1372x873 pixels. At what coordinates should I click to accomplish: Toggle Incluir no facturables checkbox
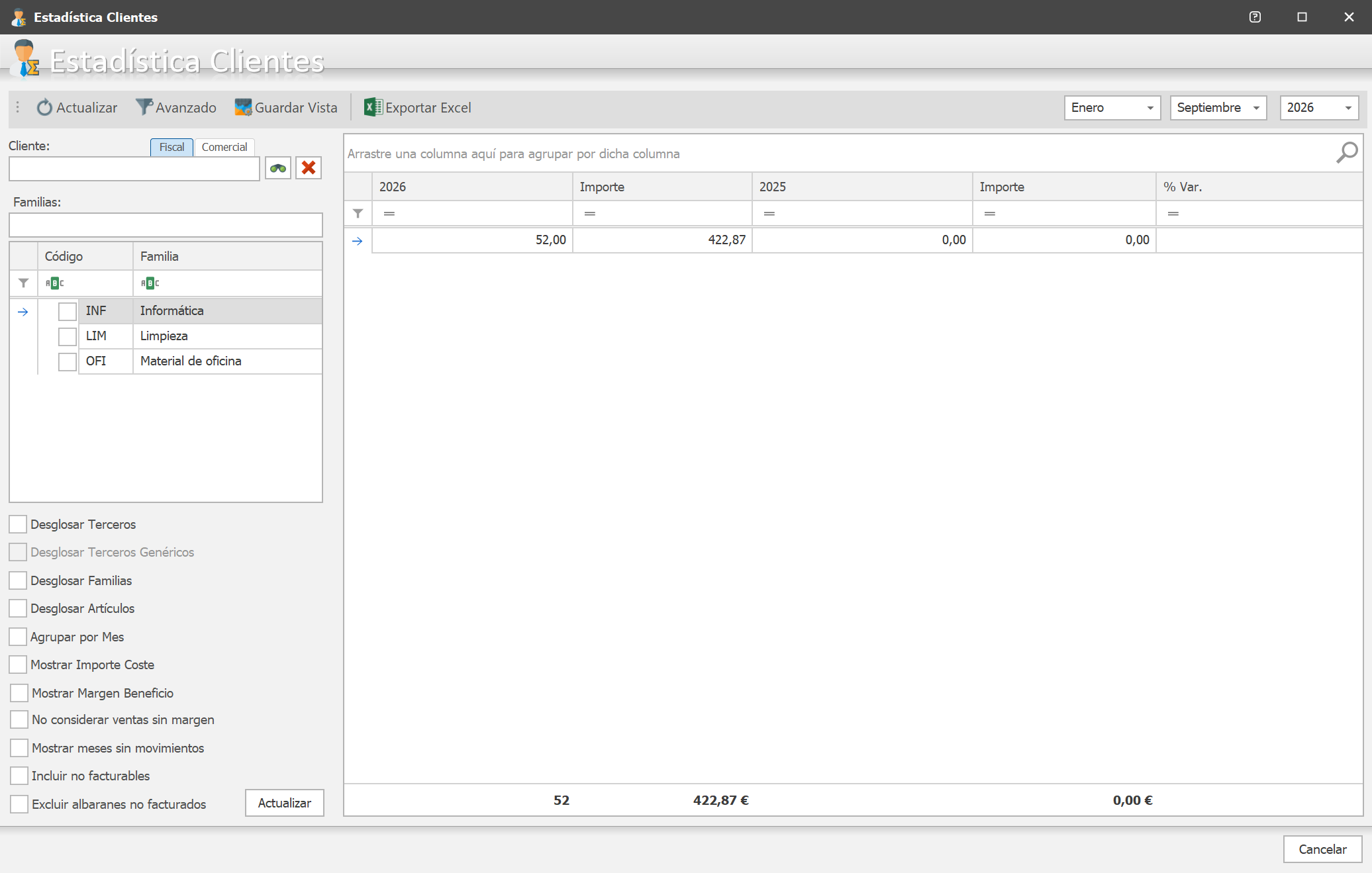click(x=19, y=776)
